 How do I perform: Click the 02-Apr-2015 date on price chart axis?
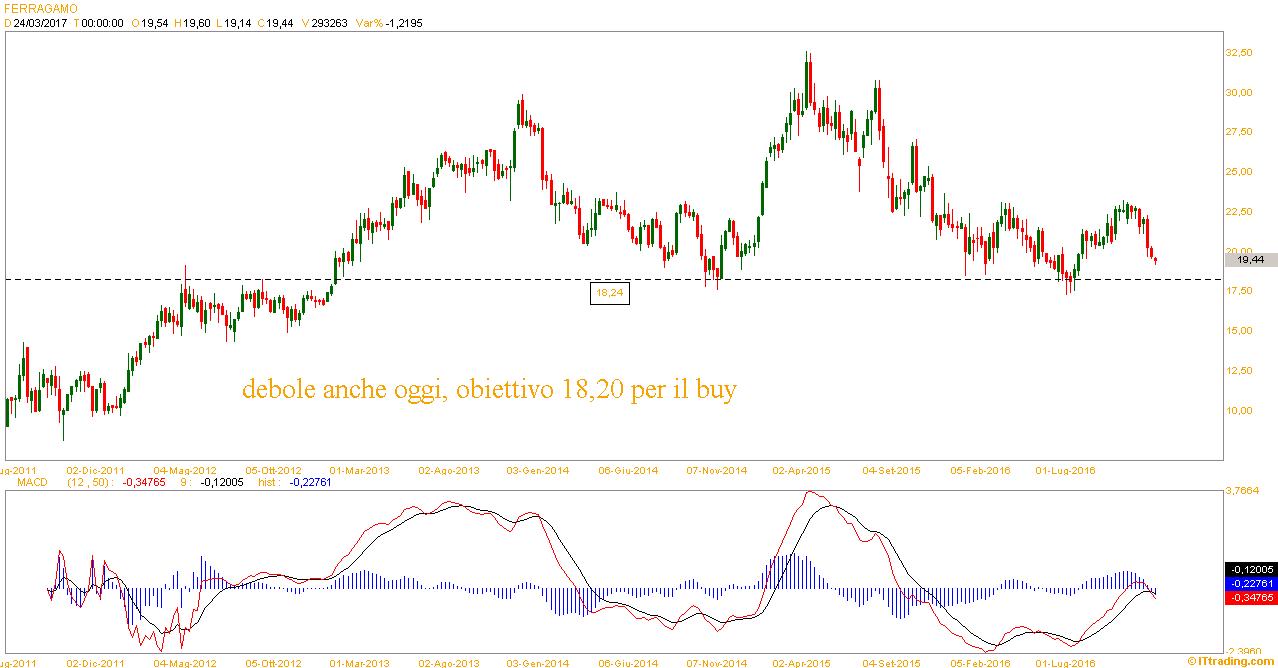801,469
